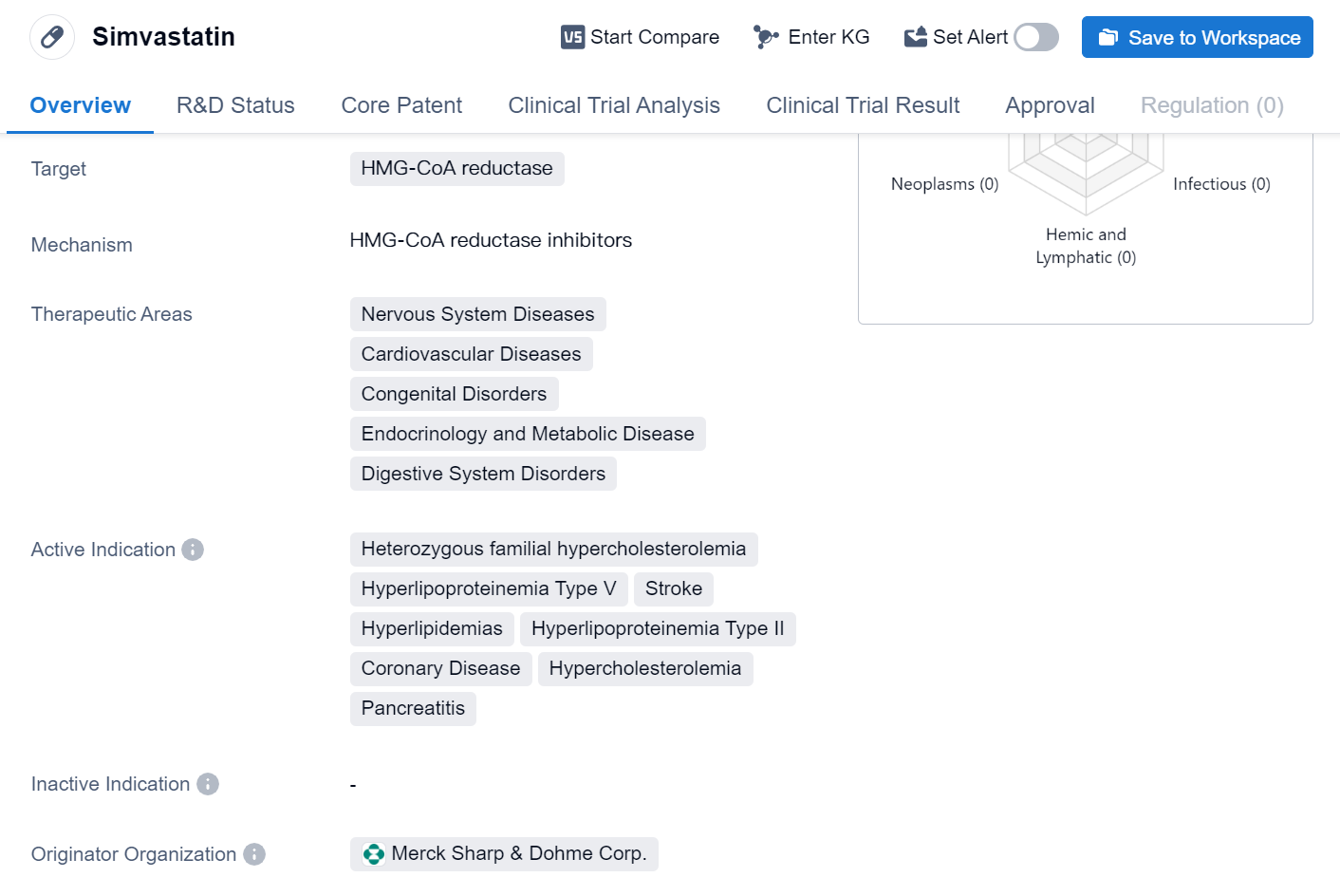Open the Cardiovascular Diseases therapeutic area tag
This screenshot has height=896, width=1340.
pos(471,354)
